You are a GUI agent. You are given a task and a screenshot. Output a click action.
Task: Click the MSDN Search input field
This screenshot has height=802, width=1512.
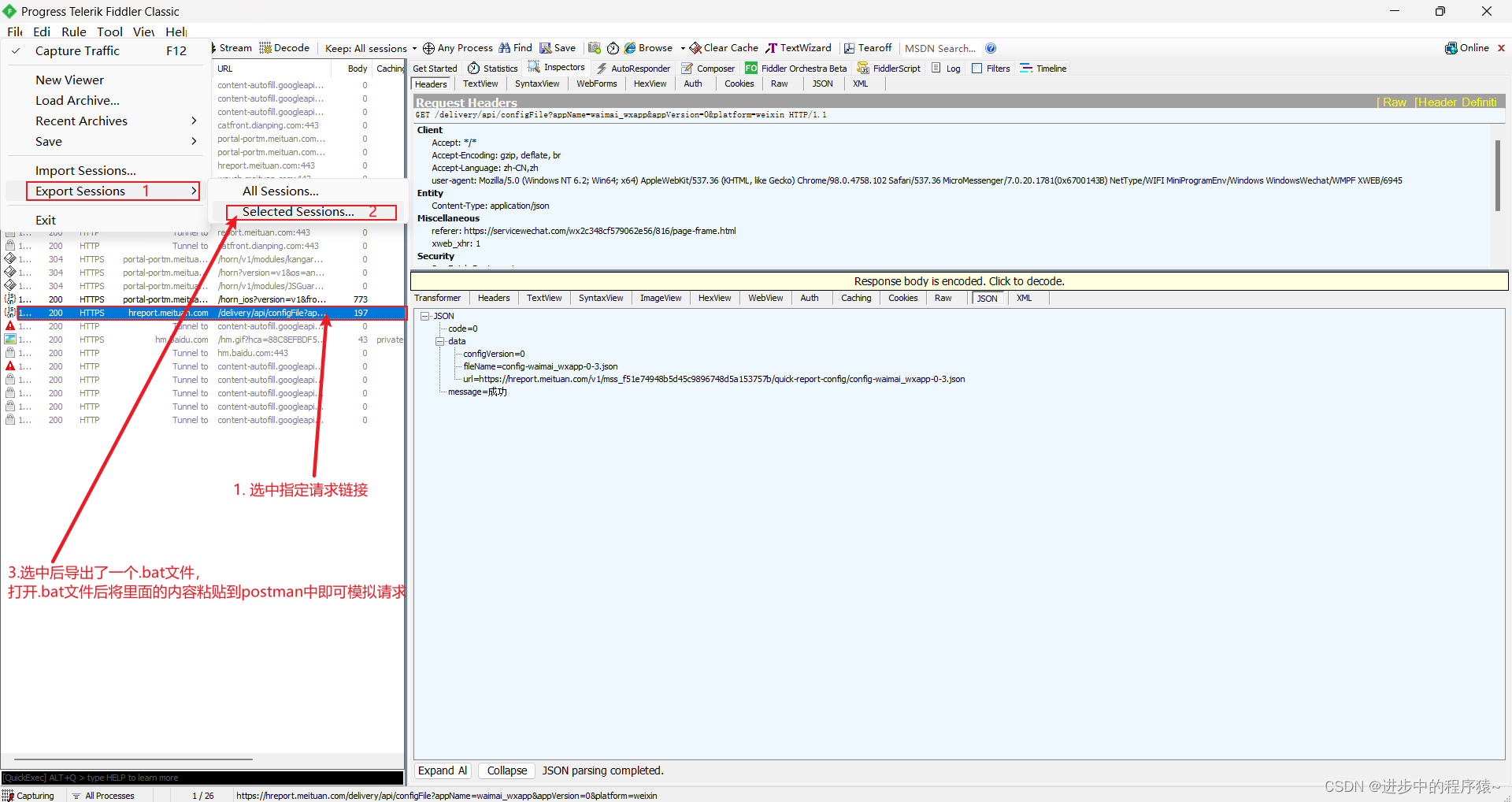[x=941, y=48]
